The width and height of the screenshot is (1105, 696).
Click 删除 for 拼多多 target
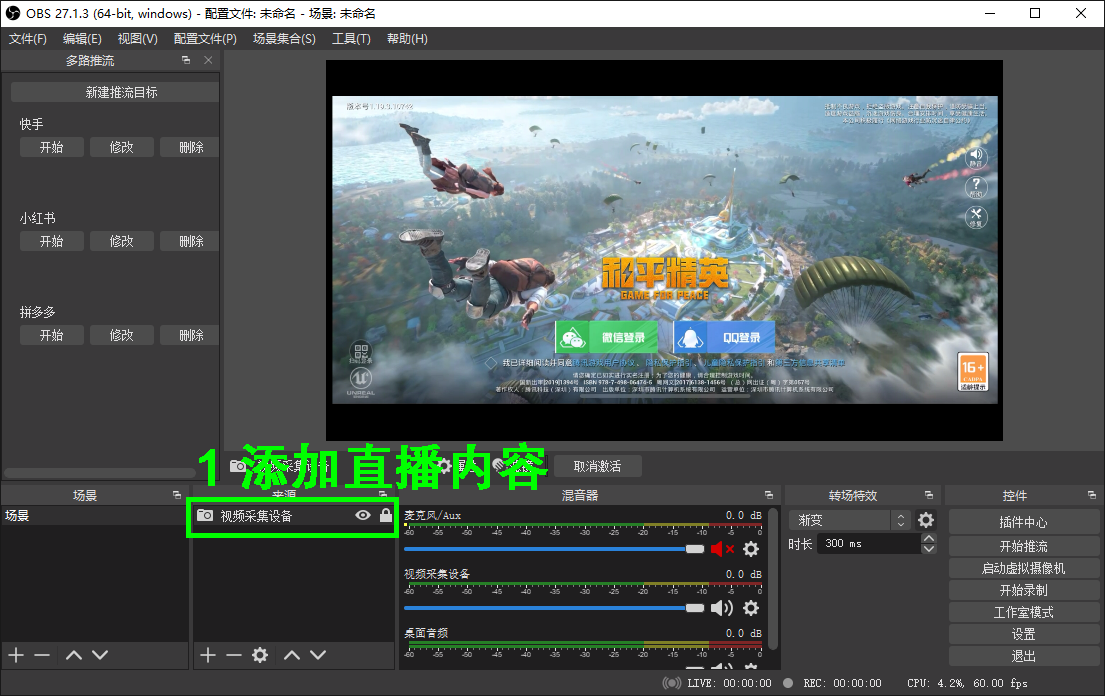(x=190, y=335)
